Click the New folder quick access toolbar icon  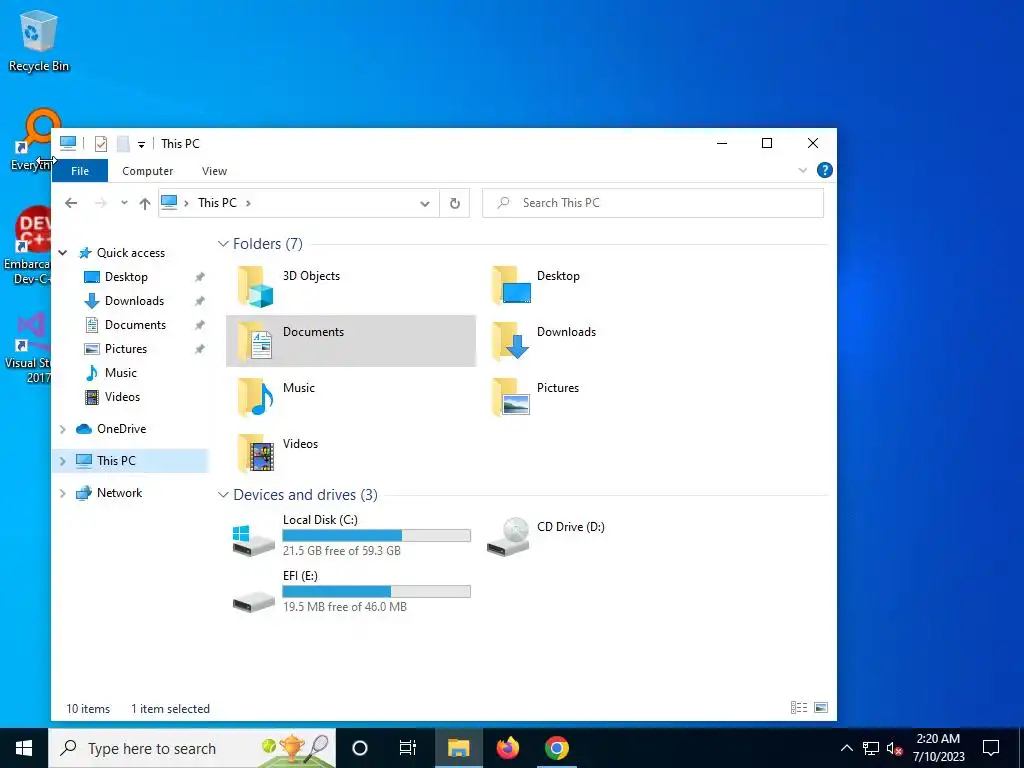pyautogui.click(x=123, y=144)
